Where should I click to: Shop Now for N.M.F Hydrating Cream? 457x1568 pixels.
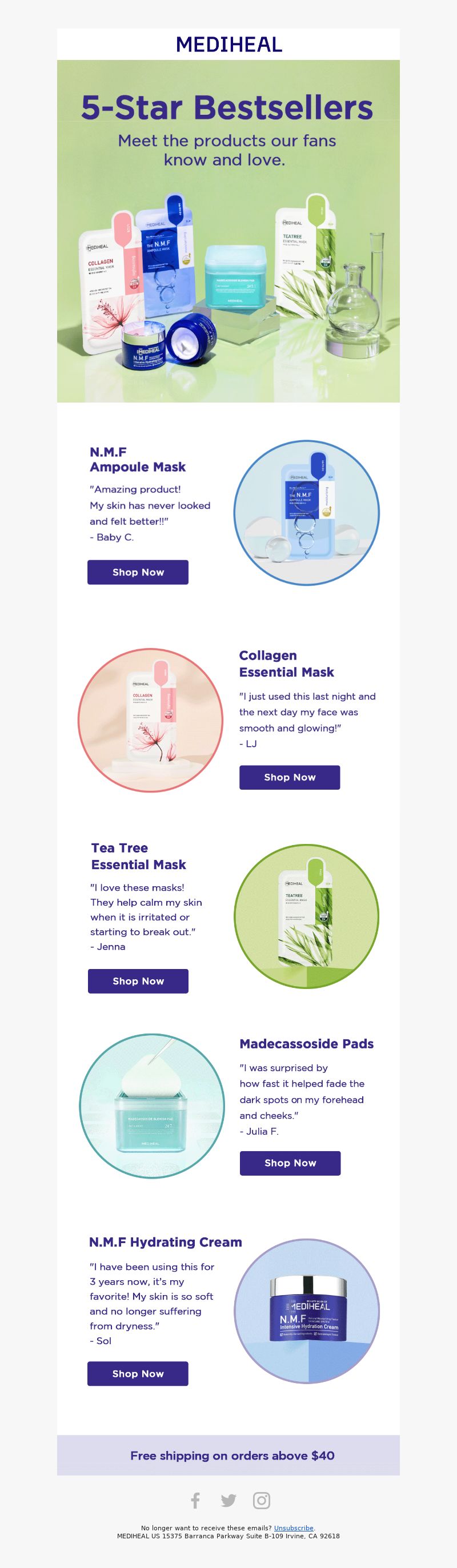(x=138, y=1374)
